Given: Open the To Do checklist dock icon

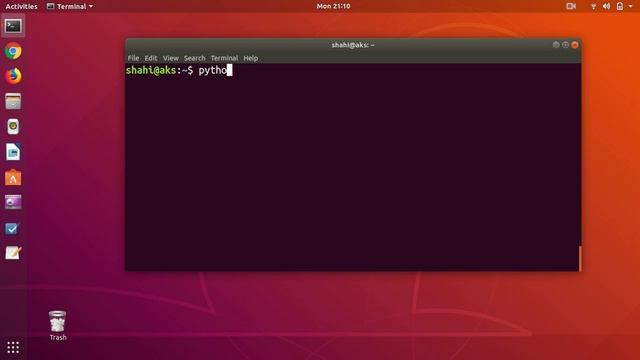Looking at the screenshot, I should point(12,228).
